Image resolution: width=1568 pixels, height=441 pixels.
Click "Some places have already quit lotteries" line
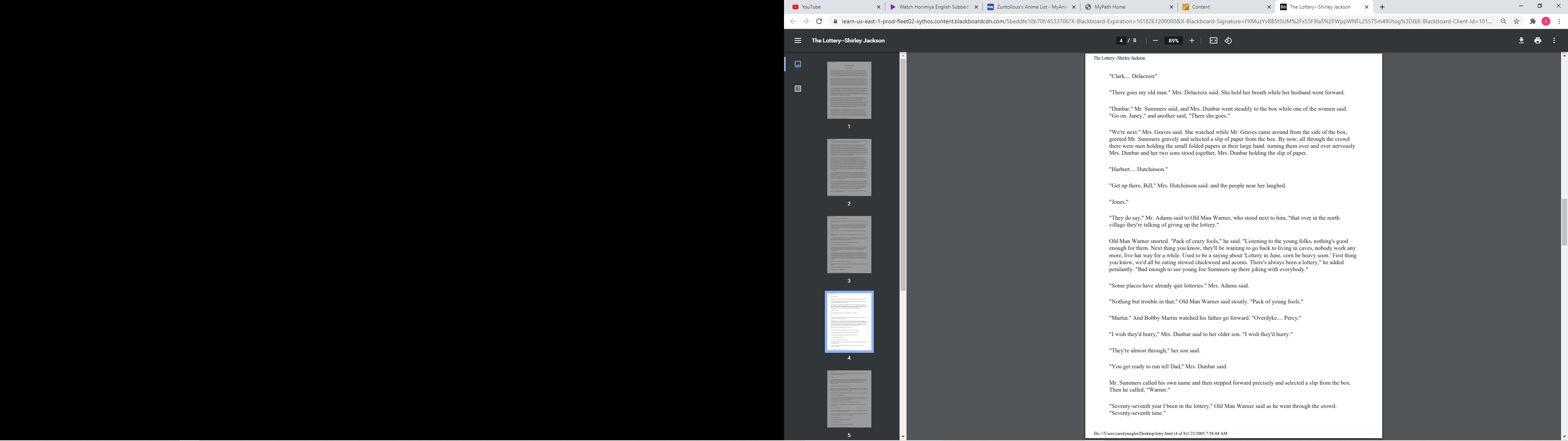pos(1179,286)
